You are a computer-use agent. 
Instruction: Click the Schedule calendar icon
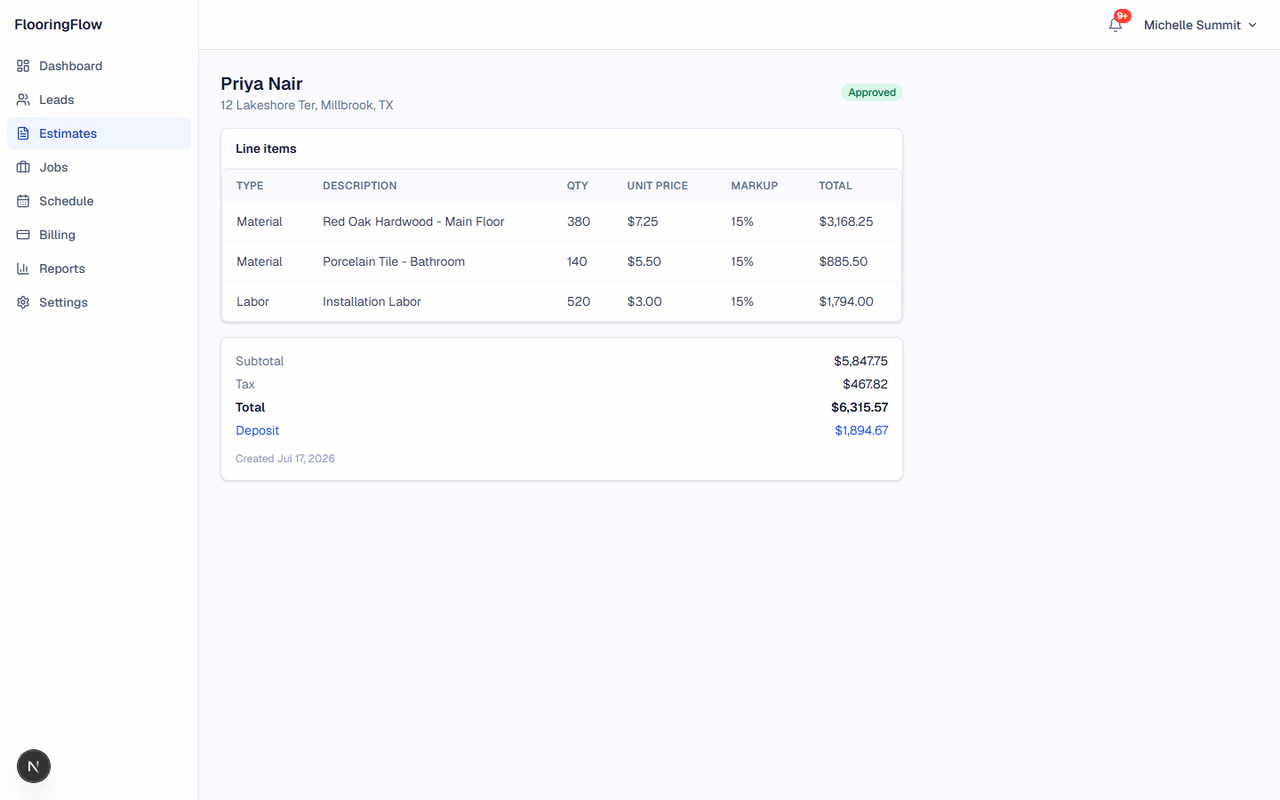23,201
